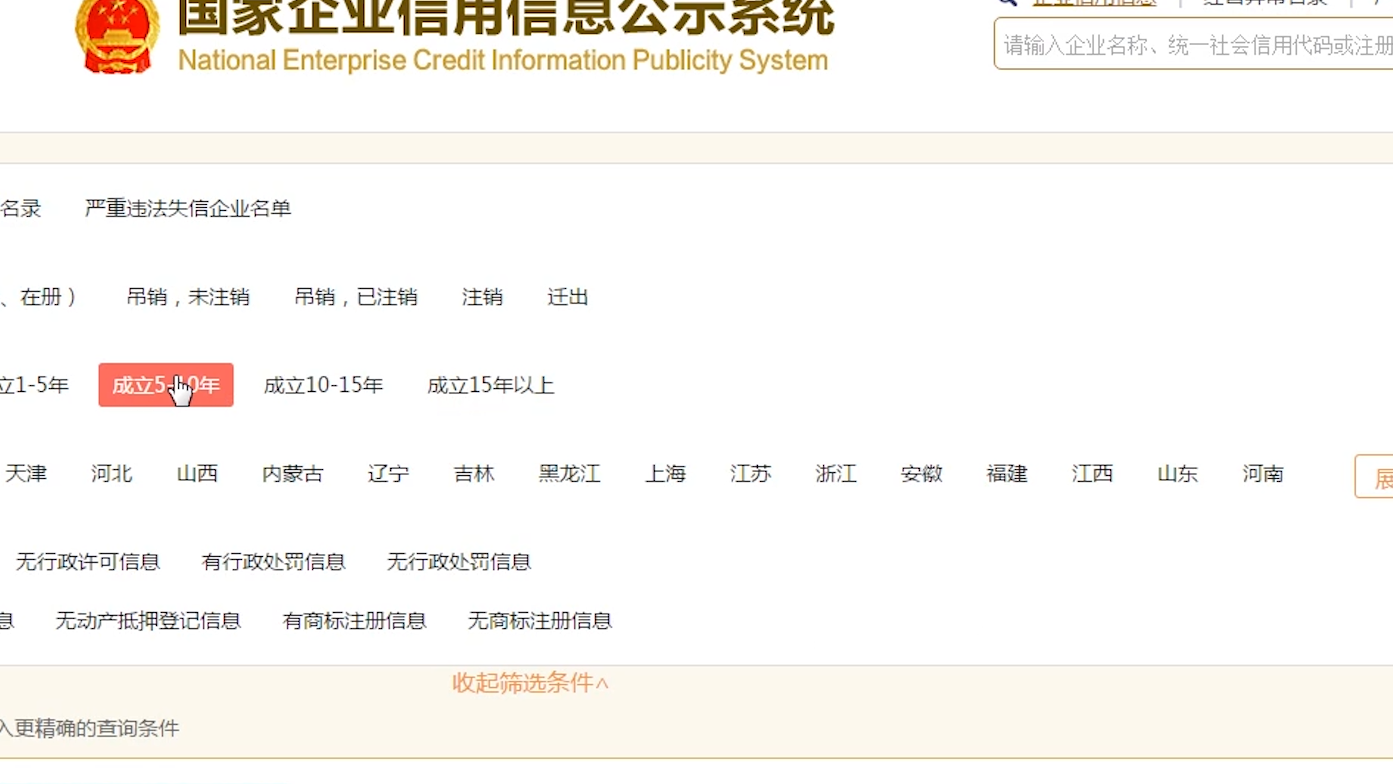Switch to the 企业信用信息 search tab
This screenshot has width=1393, height=784.
click(1096, 2)
